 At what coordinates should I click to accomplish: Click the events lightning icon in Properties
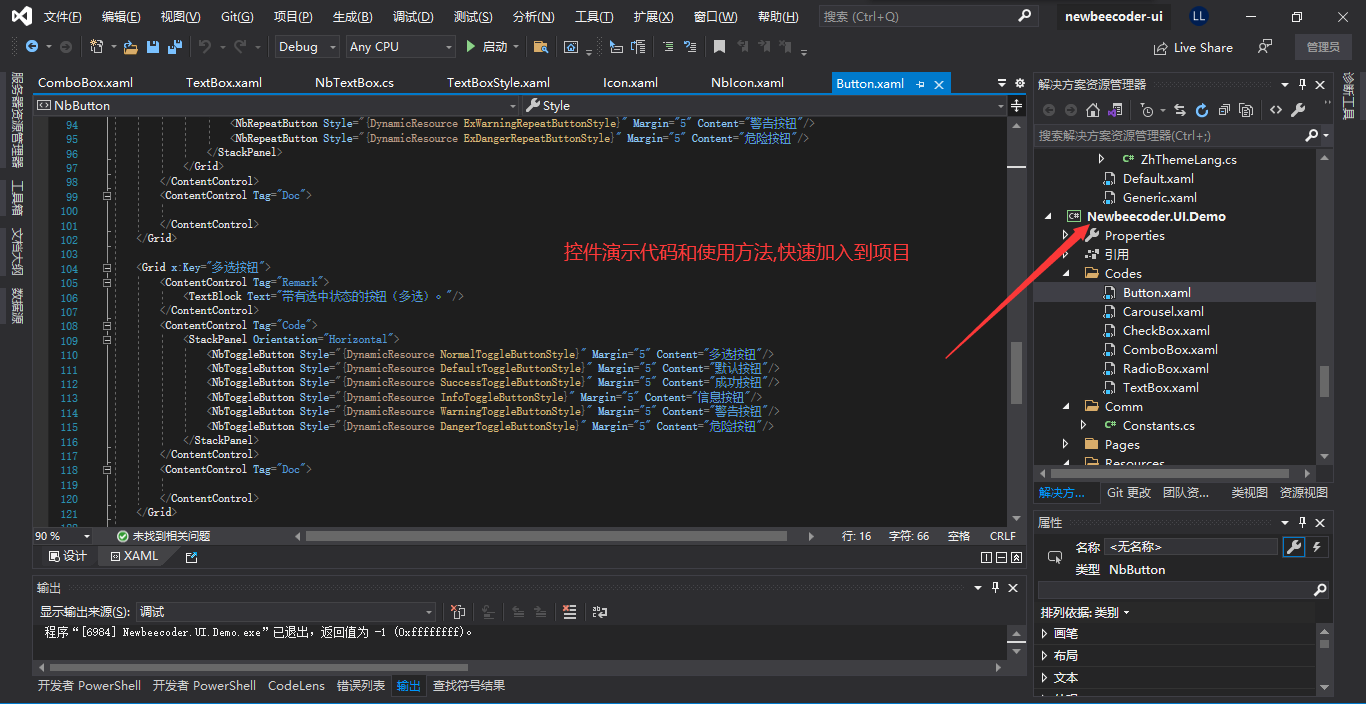[x=1317, y=547]
